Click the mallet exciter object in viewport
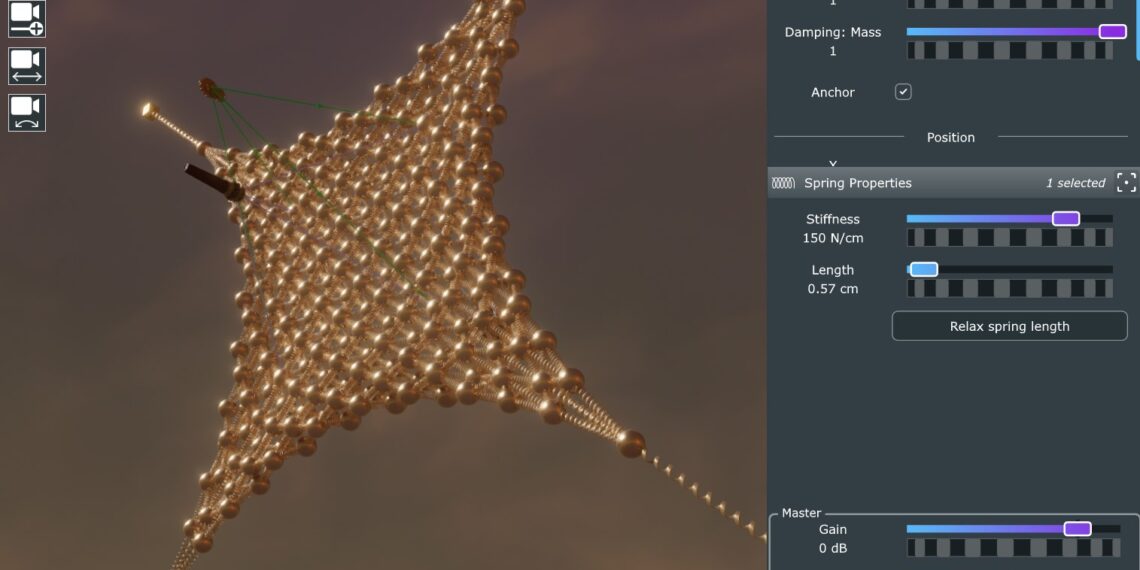Screen dimensions: 1140x570 point(210,89)
